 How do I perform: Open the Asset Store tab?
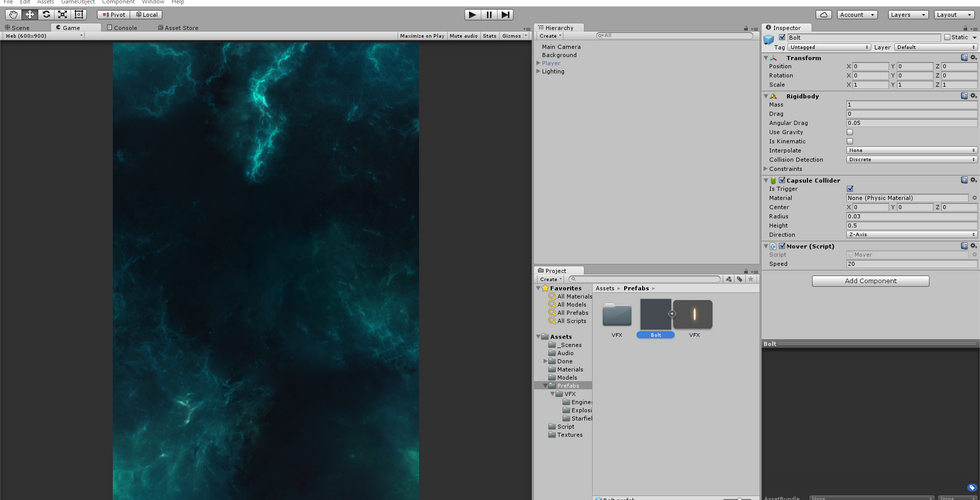[x=178, y=28]
